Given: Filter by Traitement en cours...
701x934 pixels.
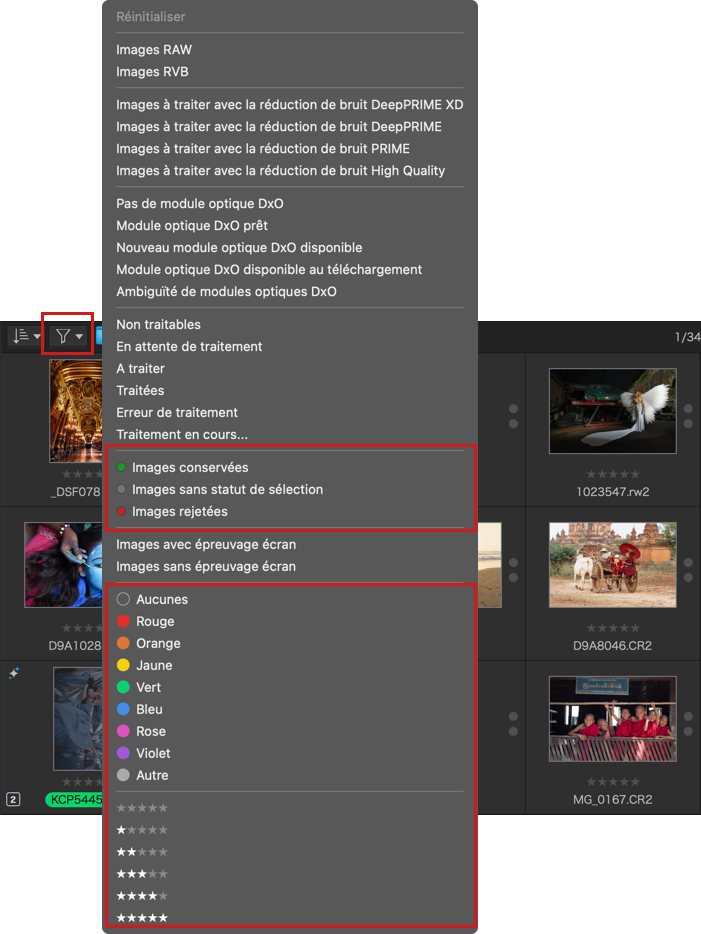Looking at the screenshot, I should 182,435.
